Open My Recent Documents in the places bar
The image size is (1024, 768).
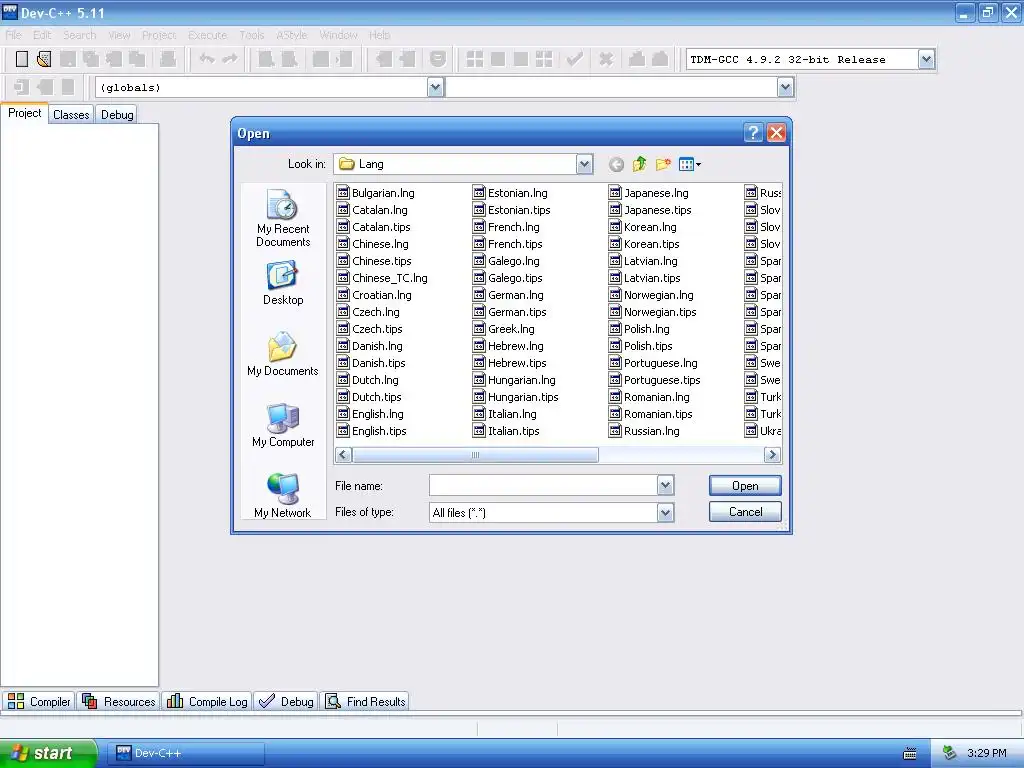click(283, 218)
